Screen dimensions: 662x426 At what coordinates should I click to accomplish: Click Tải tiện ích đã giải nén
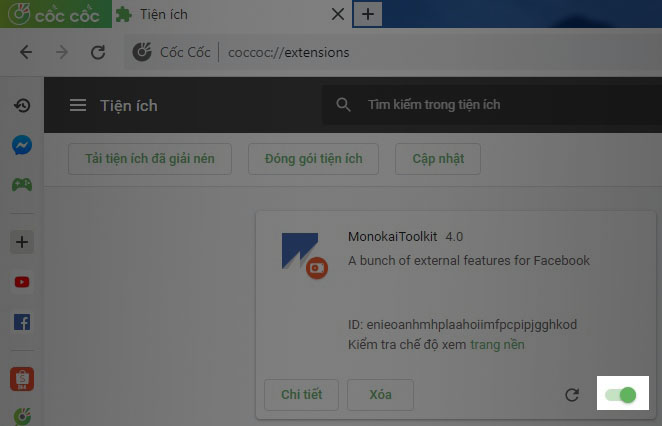[150, 159]
